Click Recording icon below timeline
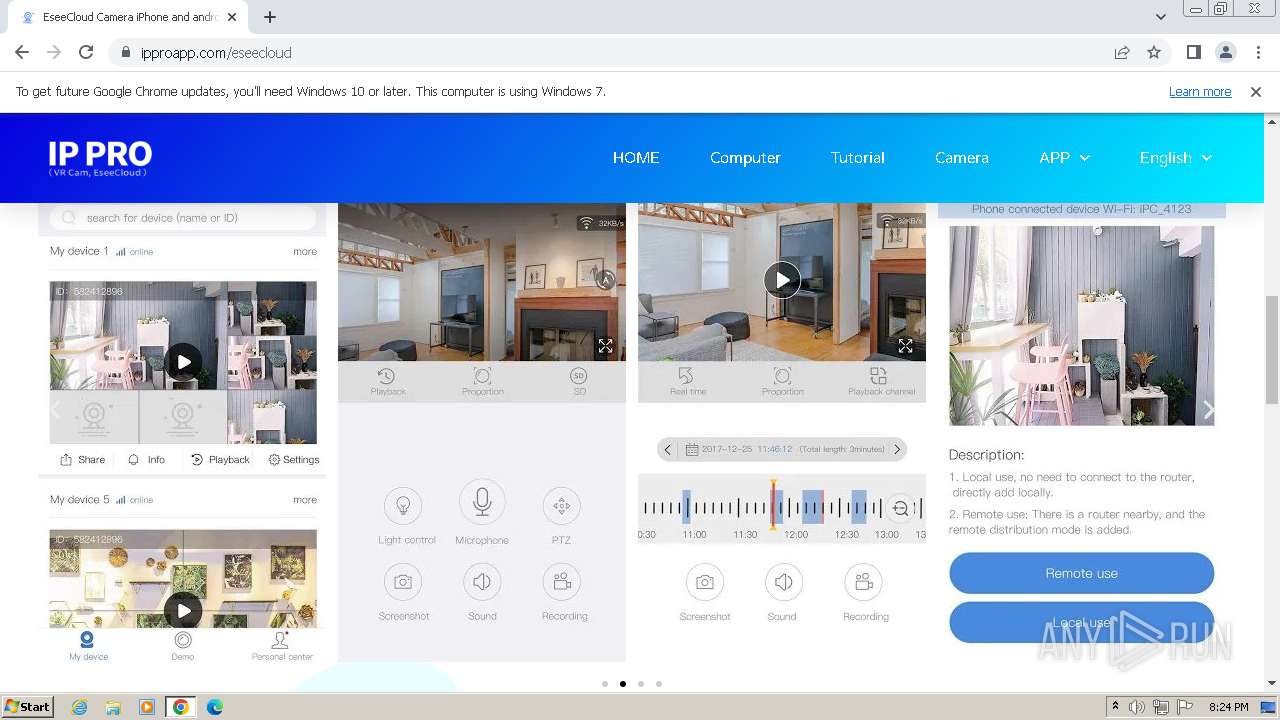The image size is (1280, 720). click(863, 582)
